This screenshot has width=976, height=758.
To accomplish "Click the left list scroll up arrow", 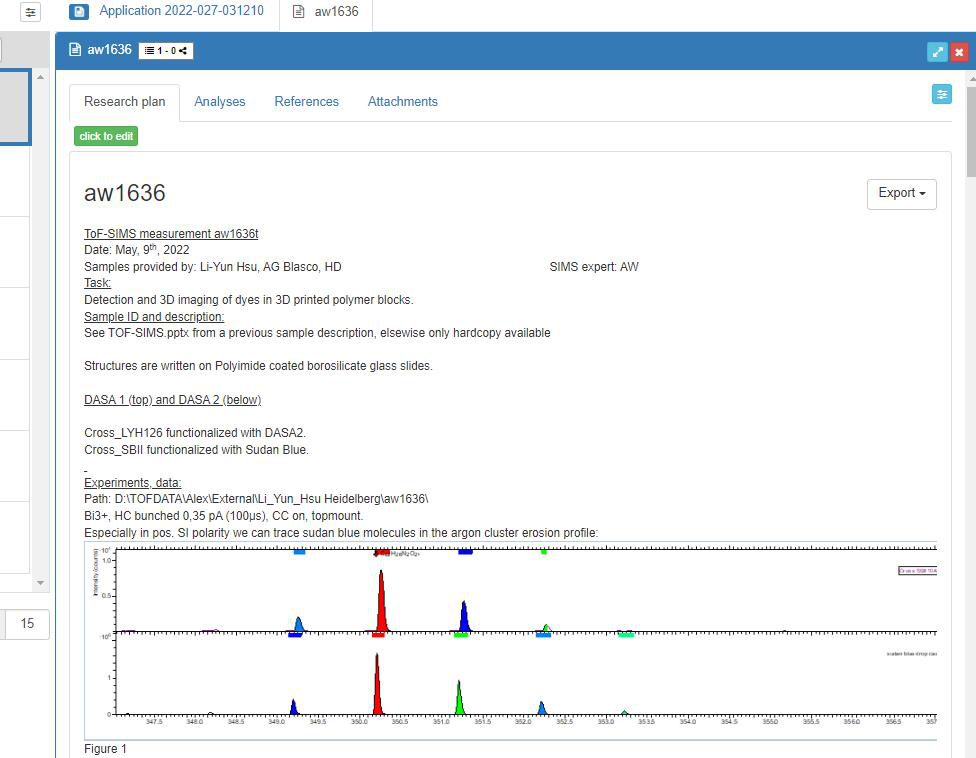I will click(40, 77).
